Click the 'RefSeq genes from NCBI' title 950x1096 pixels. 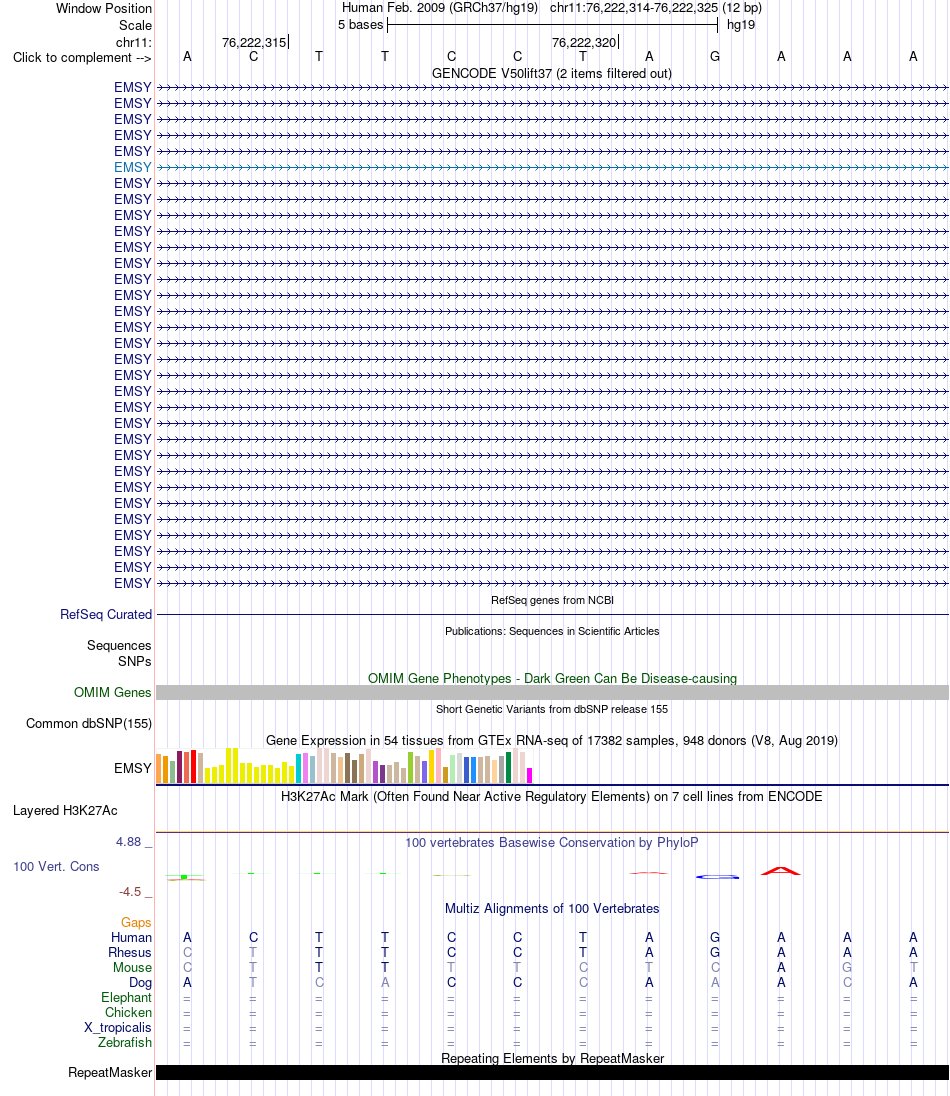(x=552, y=600)
